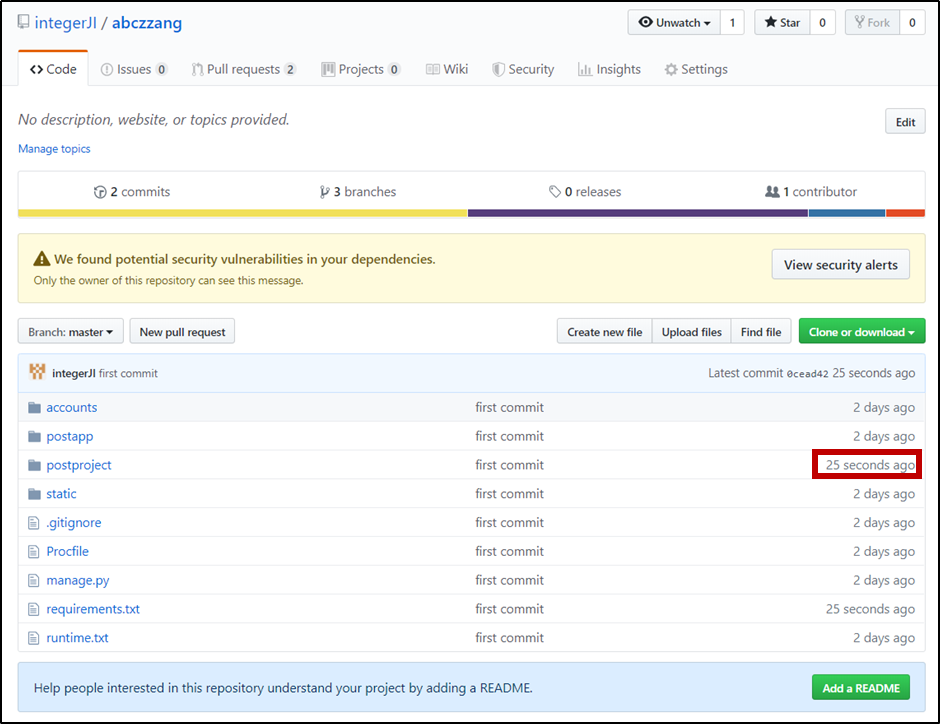940x724 pixels.
Task: Click the red language bar segment
Action: 905,213
